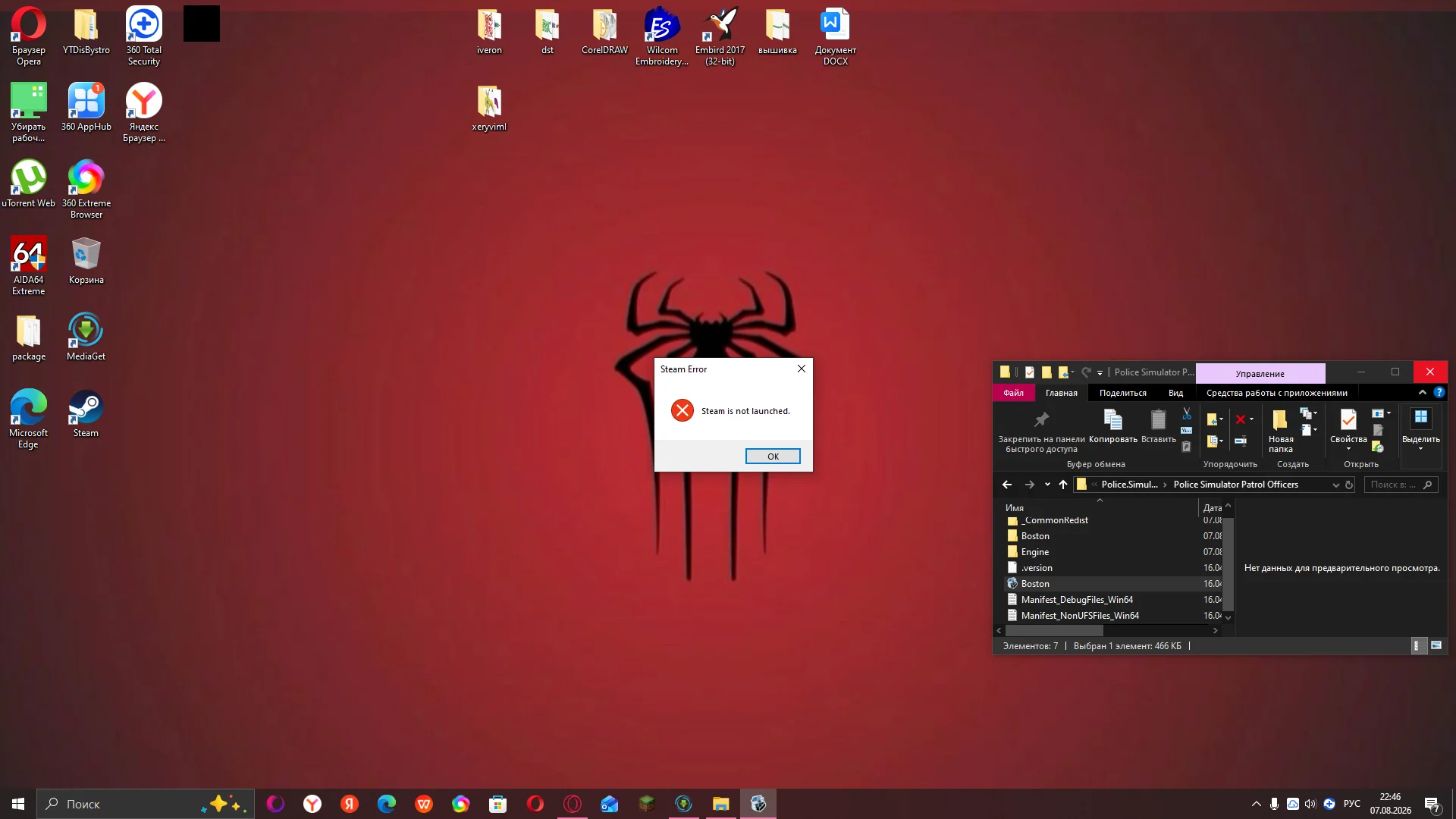Image resolution: width=1456 pixels, height=819 pixels.
Task: Select the package folder on the desktop
Action: (29, 337)
